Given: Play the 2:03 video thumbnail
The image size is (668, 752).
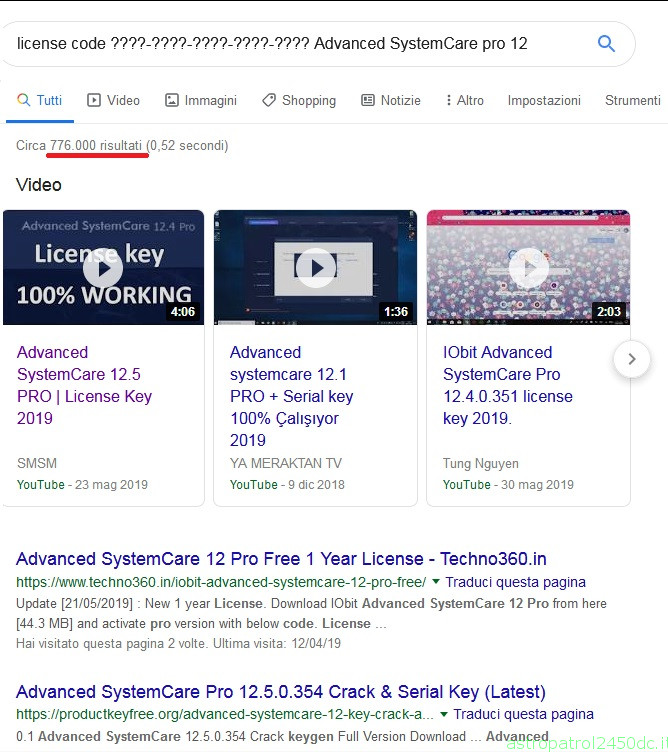Looking at the screenshot, I should tap(528, 268).
